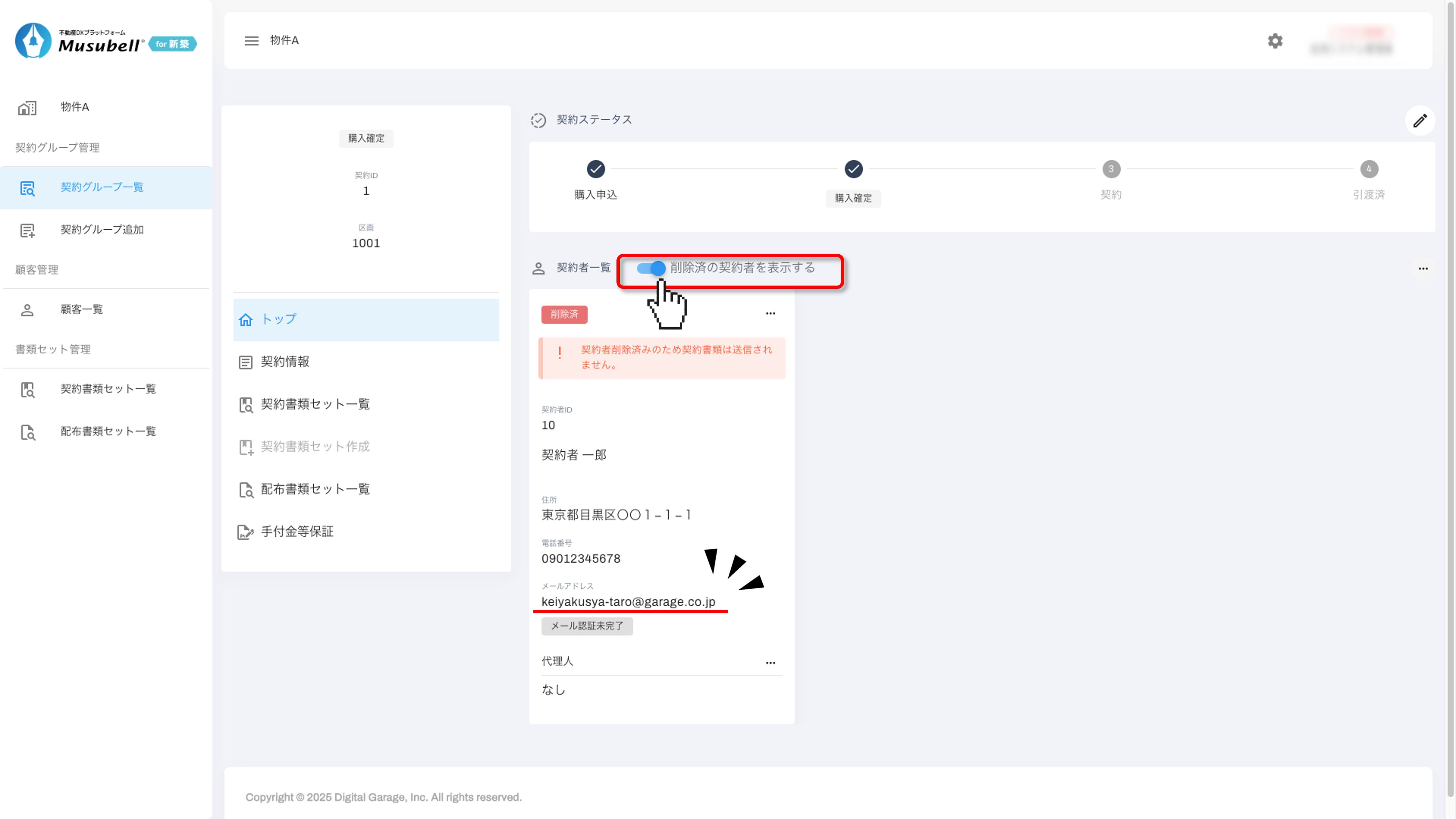Click the 物件A building icon in sidebar

(27, 108)
